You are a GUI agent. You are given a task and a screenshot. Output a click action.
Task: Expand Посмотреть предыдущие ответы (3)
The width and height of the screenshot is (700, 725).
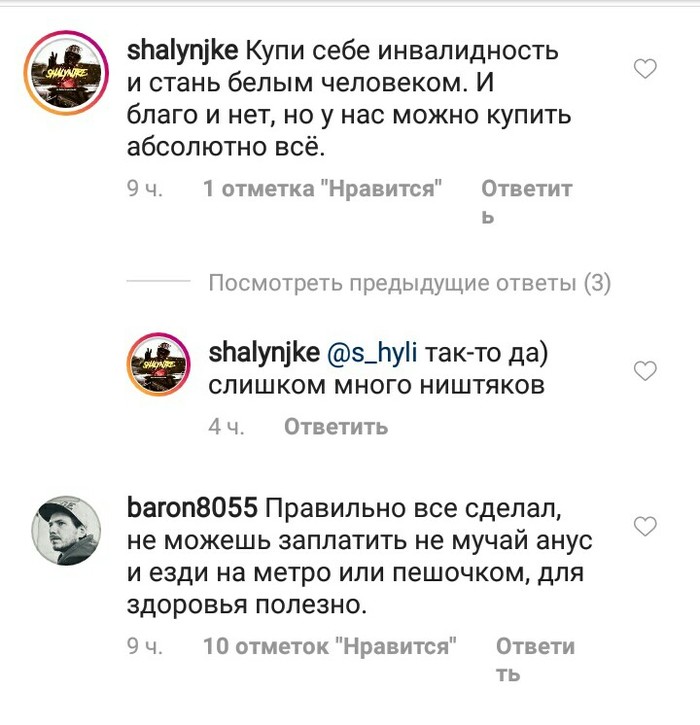(410, 283)
